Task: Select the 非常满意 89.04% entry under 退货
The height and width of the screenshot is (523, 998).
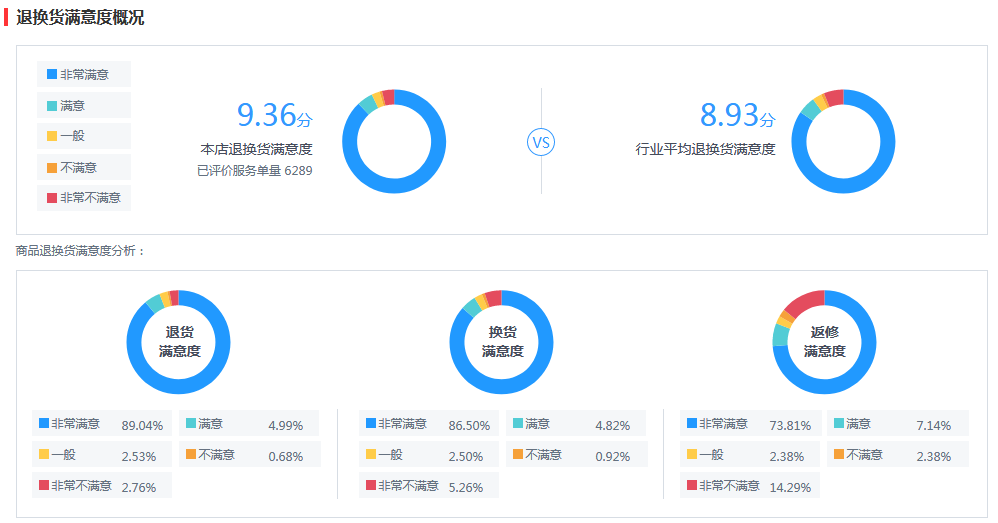Action: click(x=101, y=424)
